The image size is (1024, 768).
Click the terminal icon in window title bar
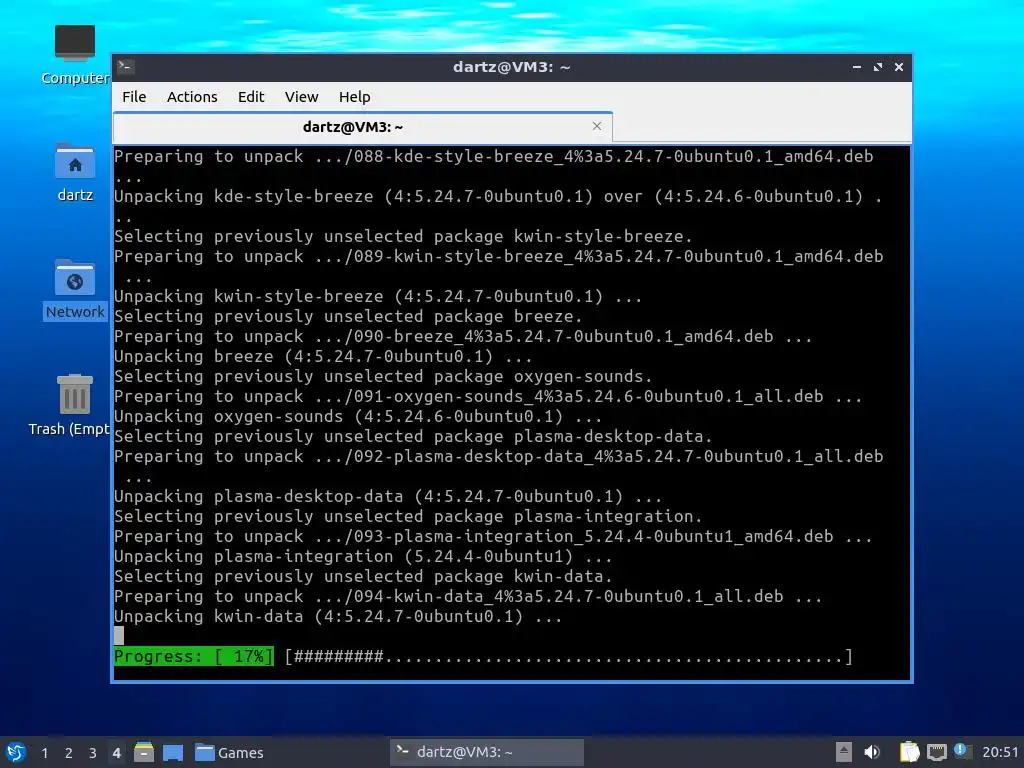(x=126, y=67)
